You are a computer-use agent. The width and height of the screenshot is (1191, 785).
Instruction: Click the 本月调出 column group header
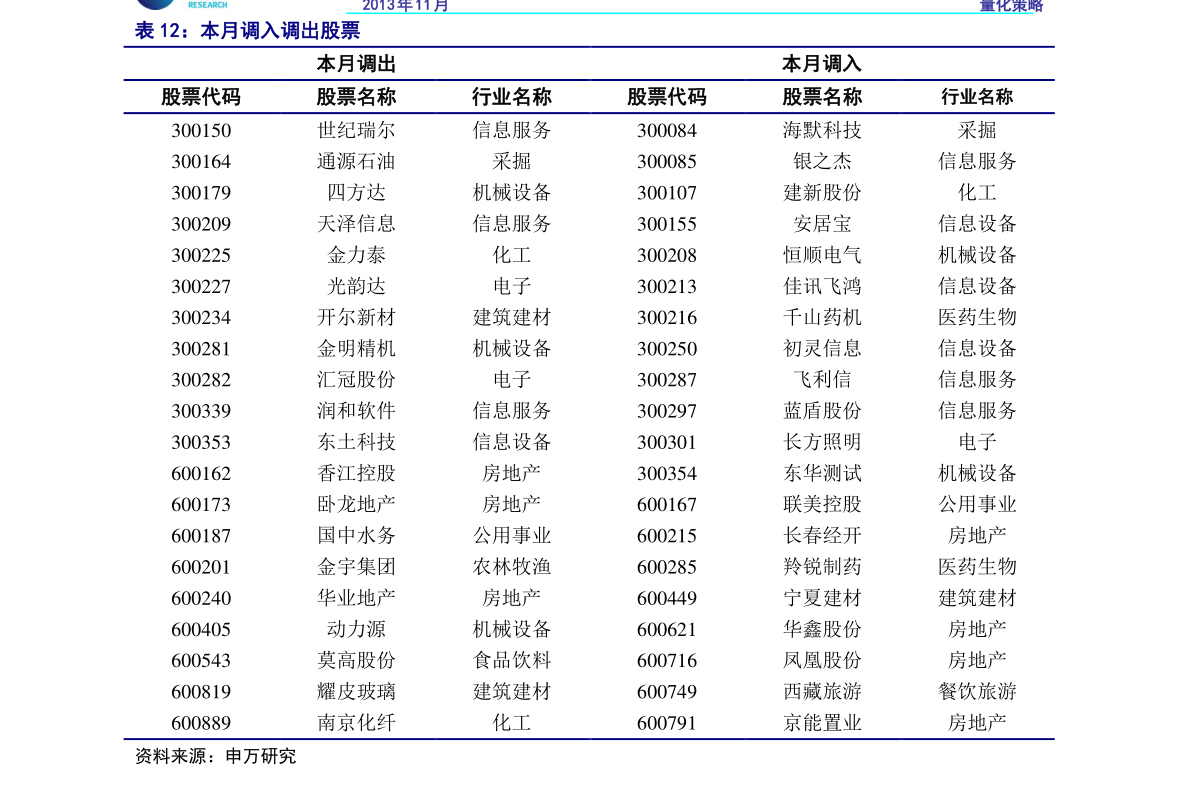point(356,64)
